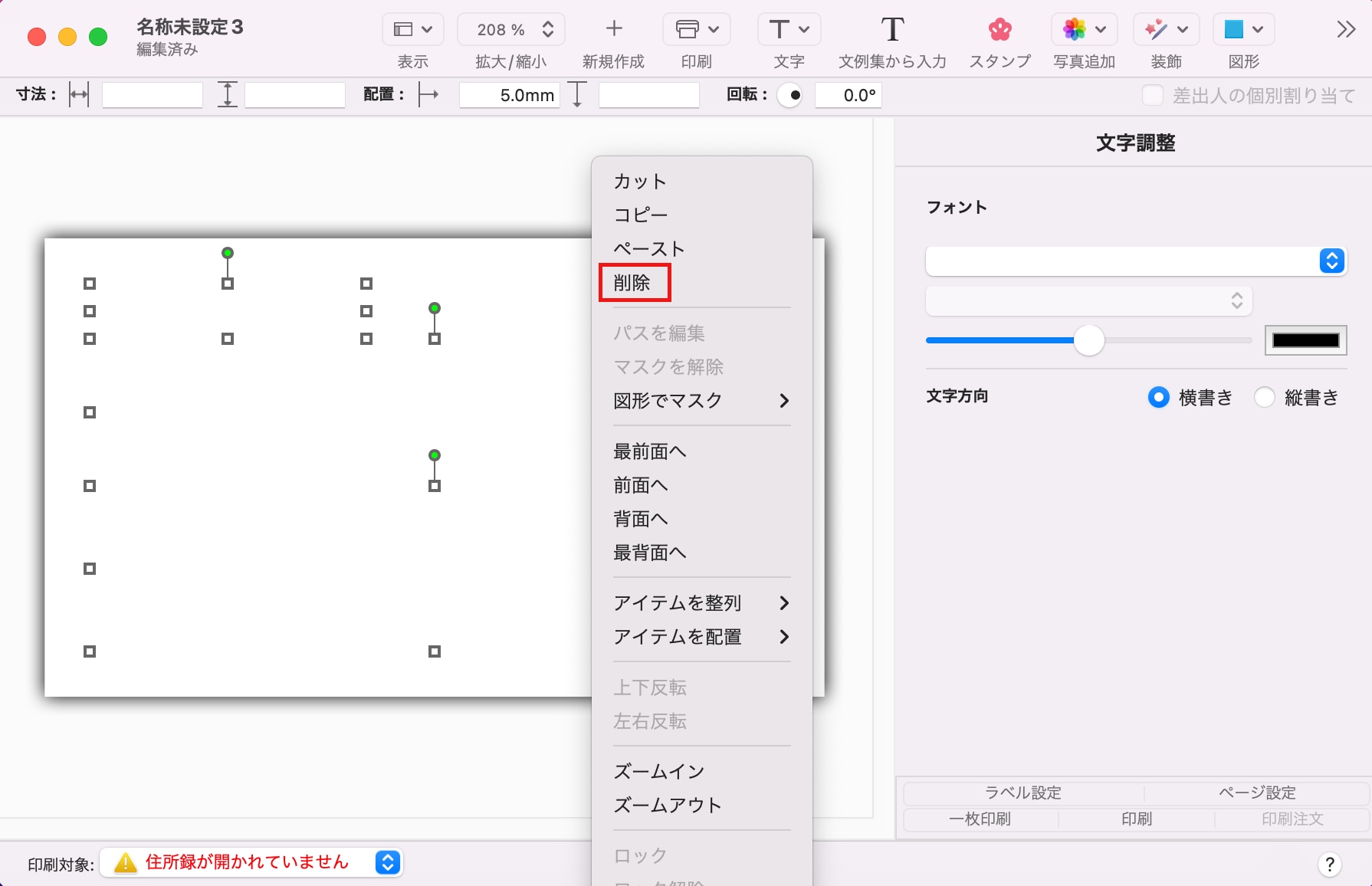Screen dimensions: 1372x886
Task: Click the horizontal position icon next to 配置
Action: 428,95
